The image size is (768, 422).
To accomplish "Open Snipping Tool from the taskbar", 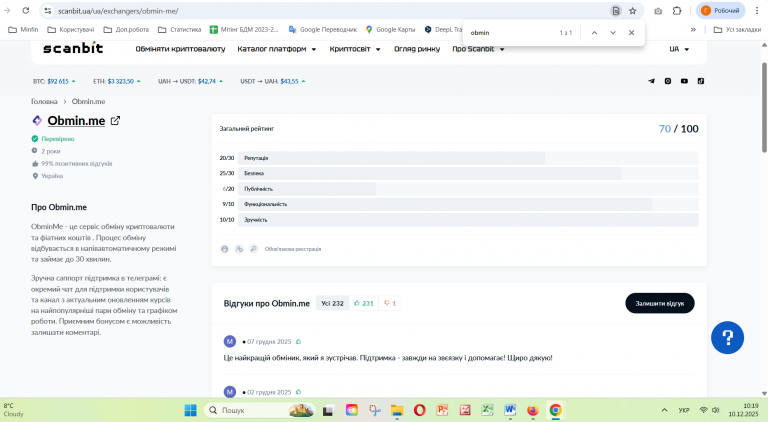I will (375, 410).
